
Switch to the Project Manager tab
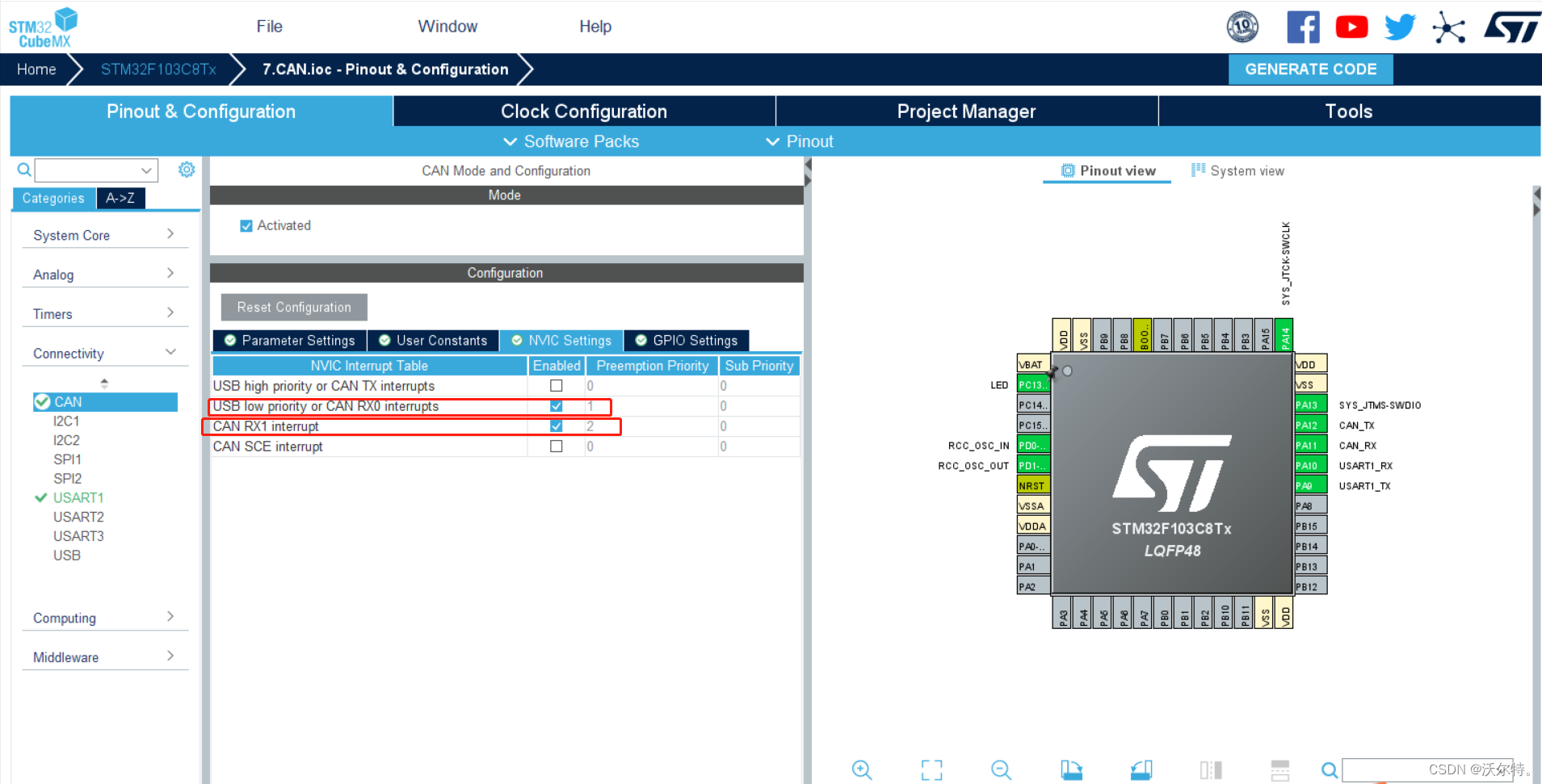(967, 111)
